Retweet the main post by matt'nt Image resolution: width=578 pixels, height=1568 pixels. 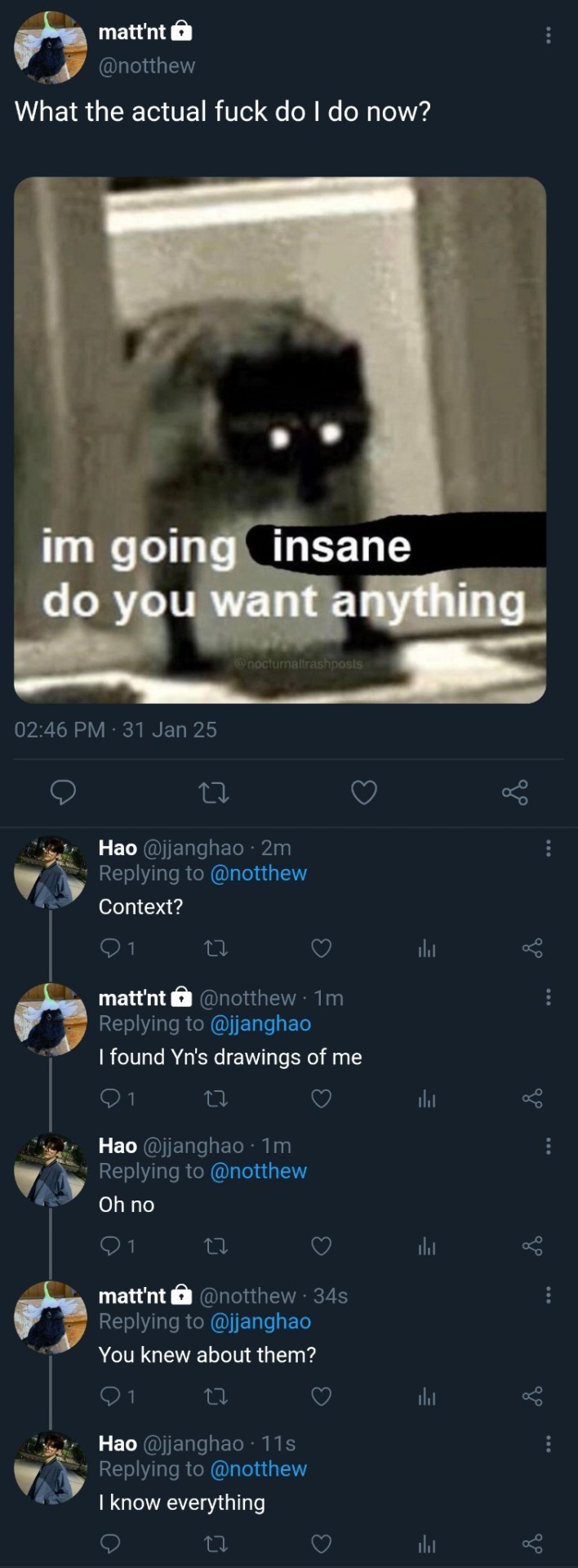click(214, 792)
